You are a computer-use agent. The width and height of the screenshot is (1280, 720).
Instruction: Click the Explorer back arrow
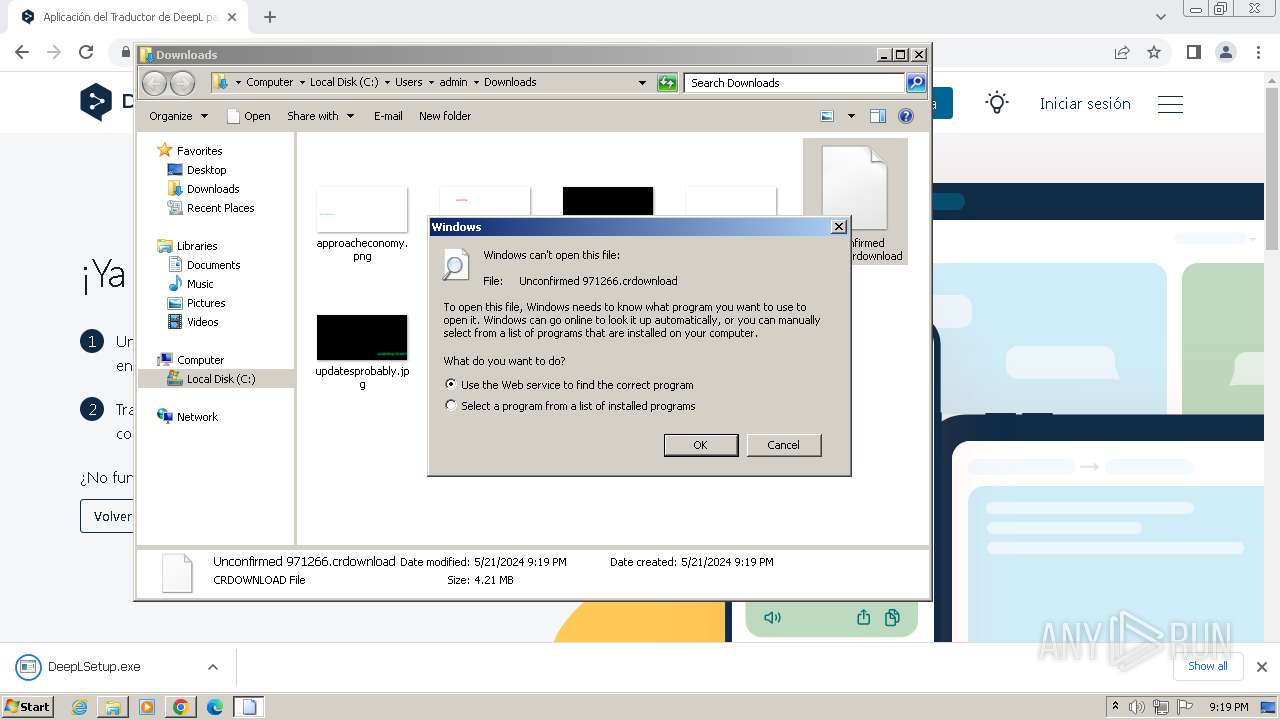pos(155,83)
